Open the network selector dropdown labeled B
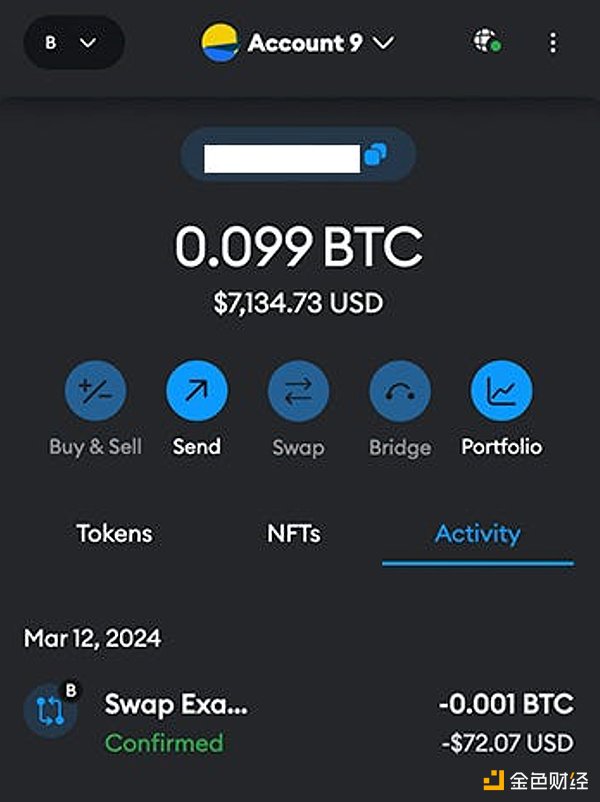Screen dimensions: 600x802 [72, 44]
